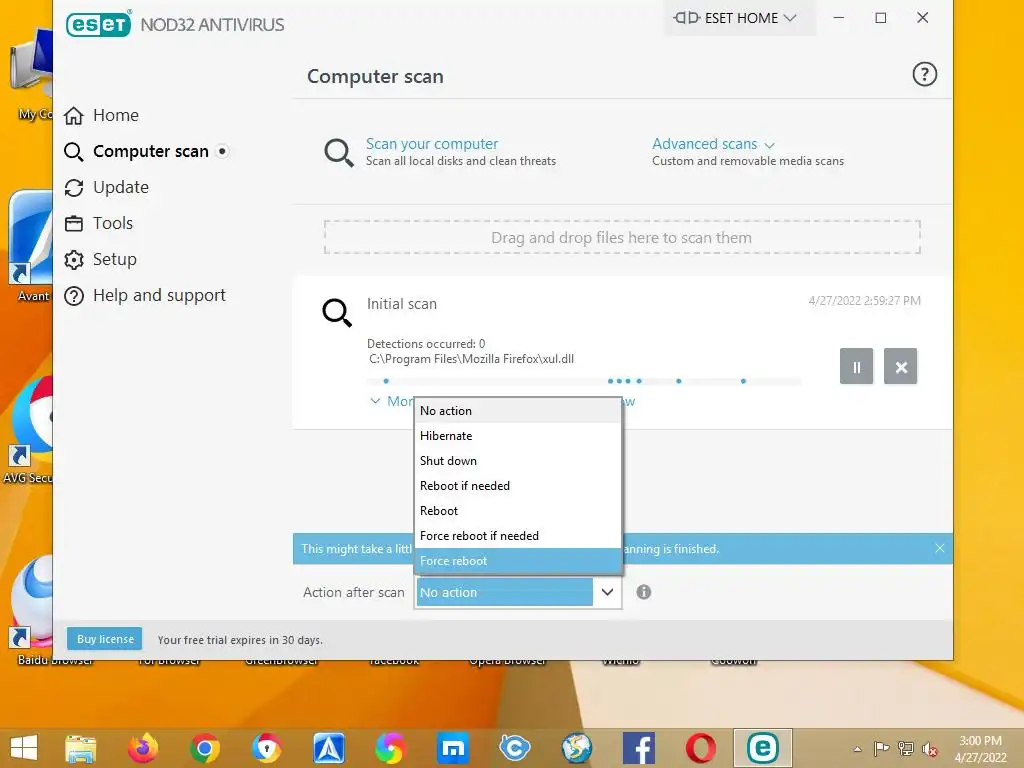The image size is (1024, 768).
Task: Cancel the Initial scan with the X button
Action: point(901,366)
